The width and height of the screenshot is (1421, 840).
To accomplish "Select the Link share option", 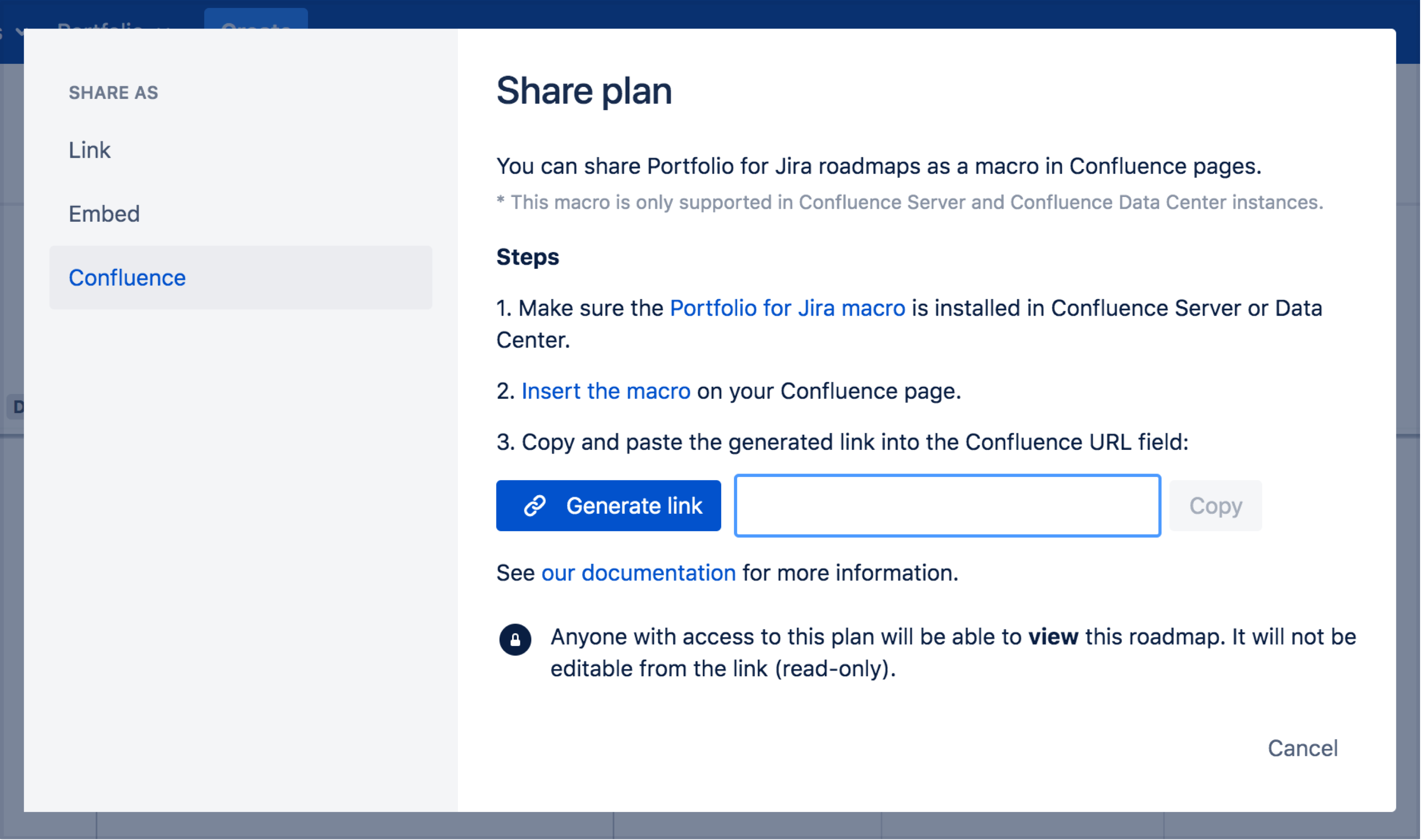I will (240, 150).
